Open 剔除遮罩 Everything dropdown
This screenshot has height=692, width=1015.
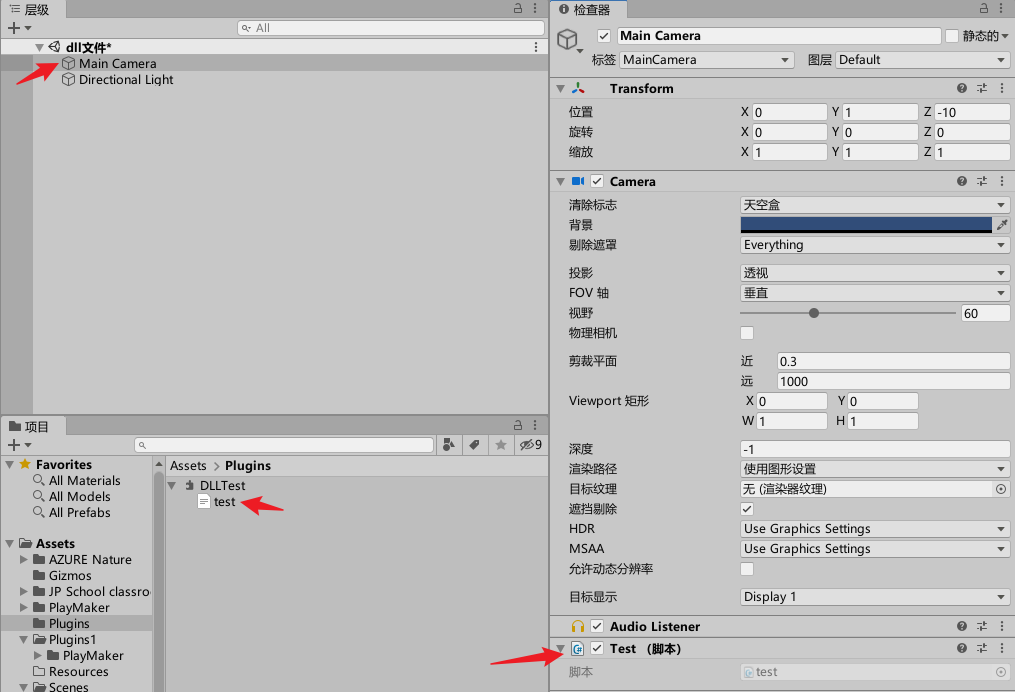click(x=875, y=245)
